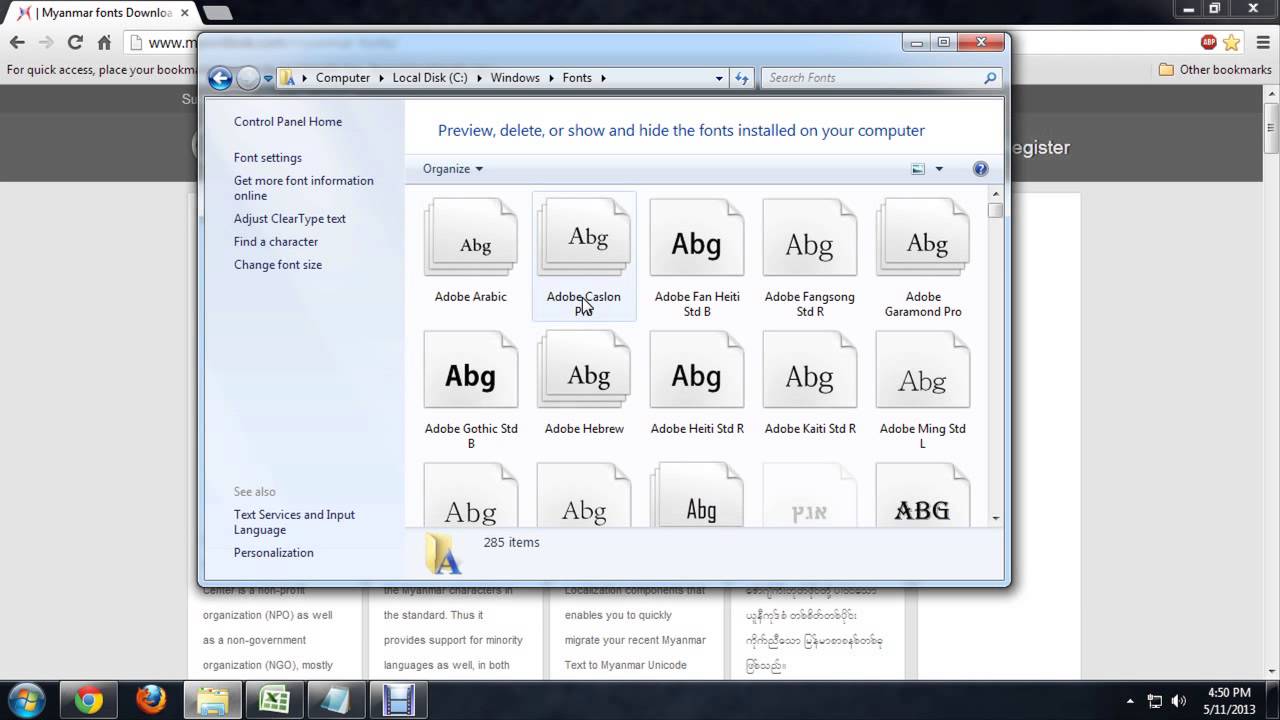Click the Search Fonts input box
Image resolution: width=1280 pixels, height=720 pixels.
(870, 78)
